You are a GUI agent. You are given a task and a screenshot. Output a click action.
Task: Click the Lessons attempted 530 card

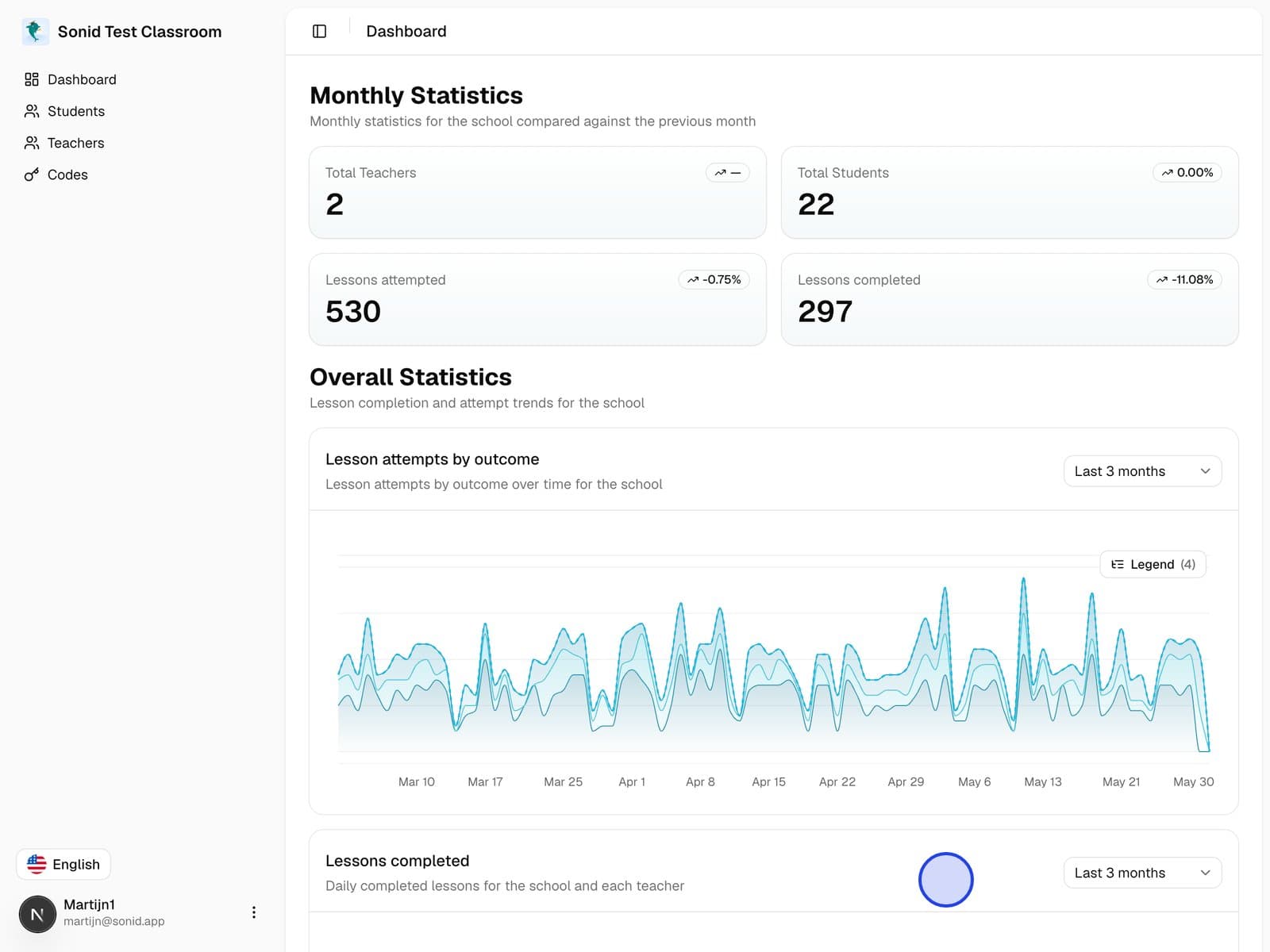pos(537,300)
